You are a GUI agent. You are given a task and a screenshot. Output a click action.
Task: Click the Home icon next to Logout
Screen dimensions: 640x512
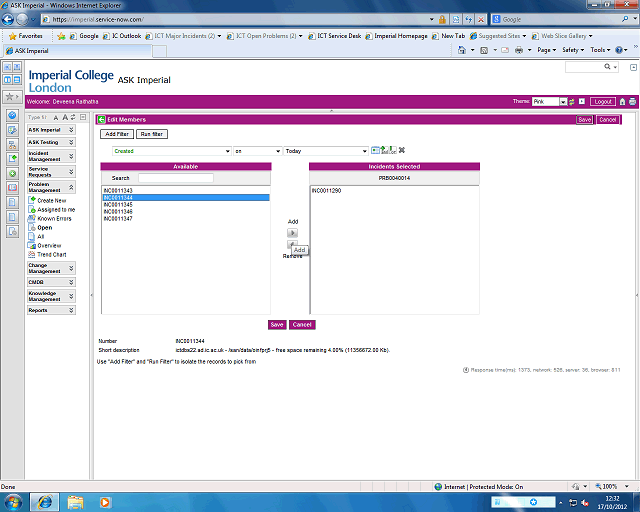click(x=622, y=102)
